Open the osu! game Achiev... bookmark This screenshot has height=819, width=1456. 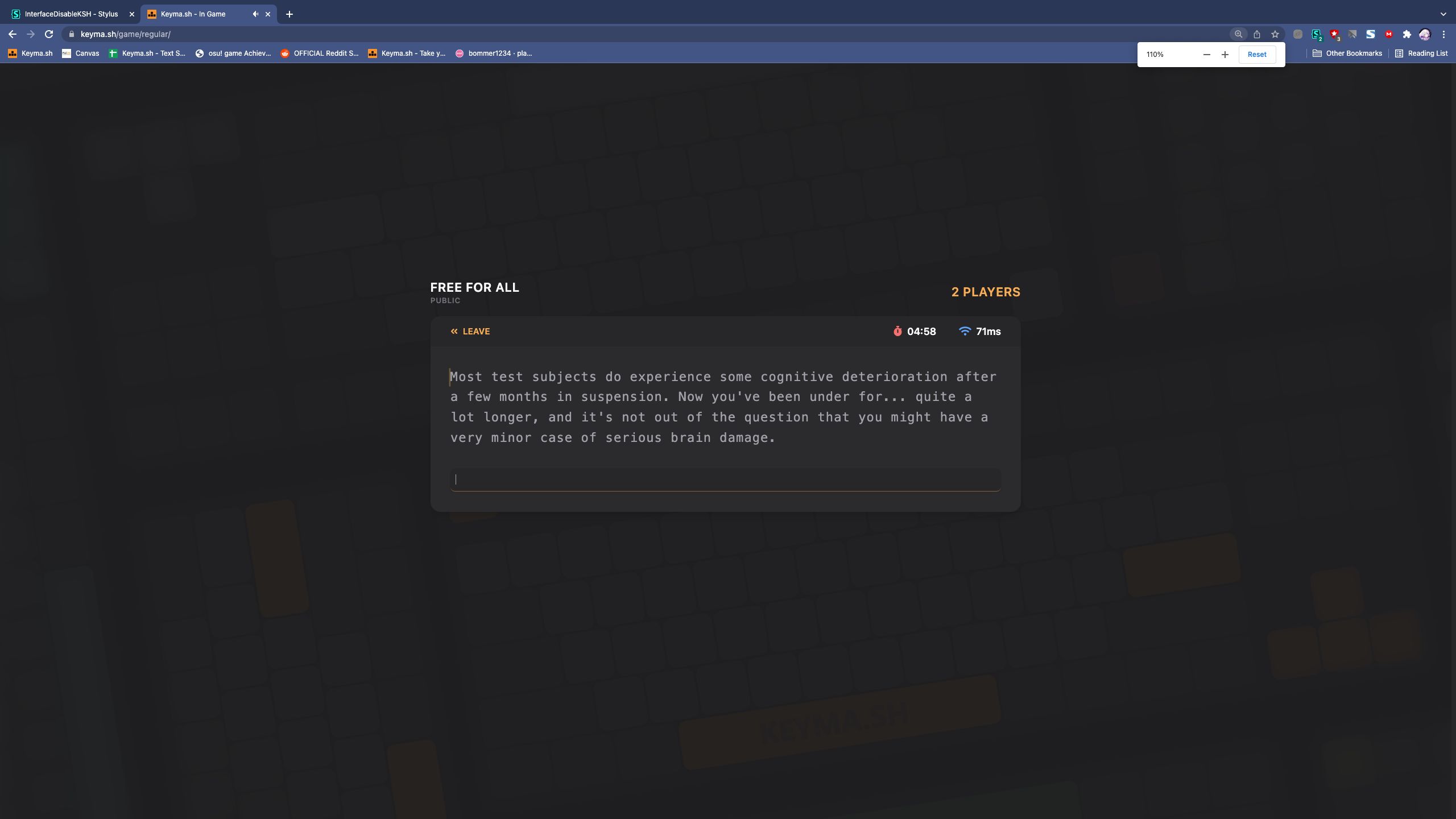click(x=234, y=53)
